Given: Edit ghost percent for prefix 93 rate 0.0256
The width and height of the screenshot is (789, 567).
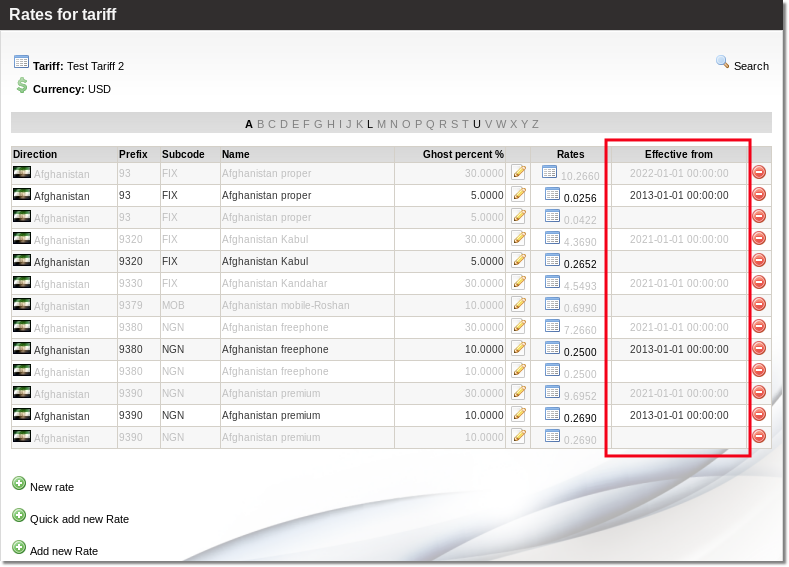Looking at the screenshot, I should click(x=518, y=194).
